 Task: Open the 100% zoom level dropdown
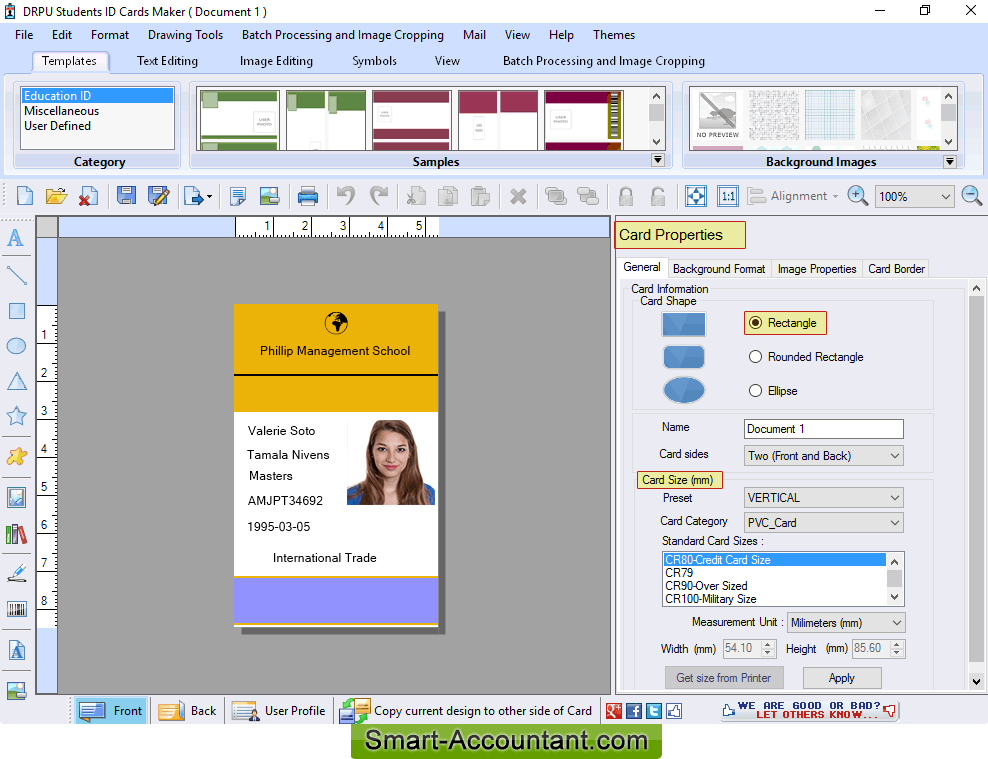pos(914,197)
